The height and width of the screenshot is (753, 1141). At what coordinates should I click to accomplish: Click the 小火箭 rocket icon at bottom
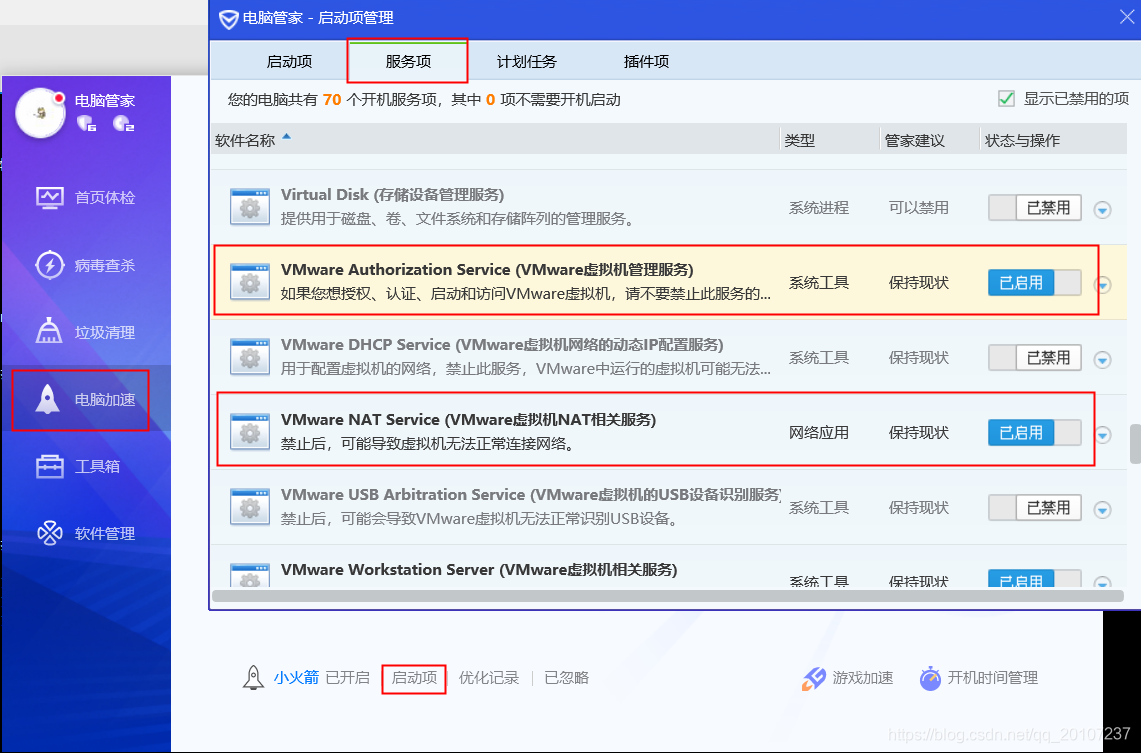click(x=253, y=677)
